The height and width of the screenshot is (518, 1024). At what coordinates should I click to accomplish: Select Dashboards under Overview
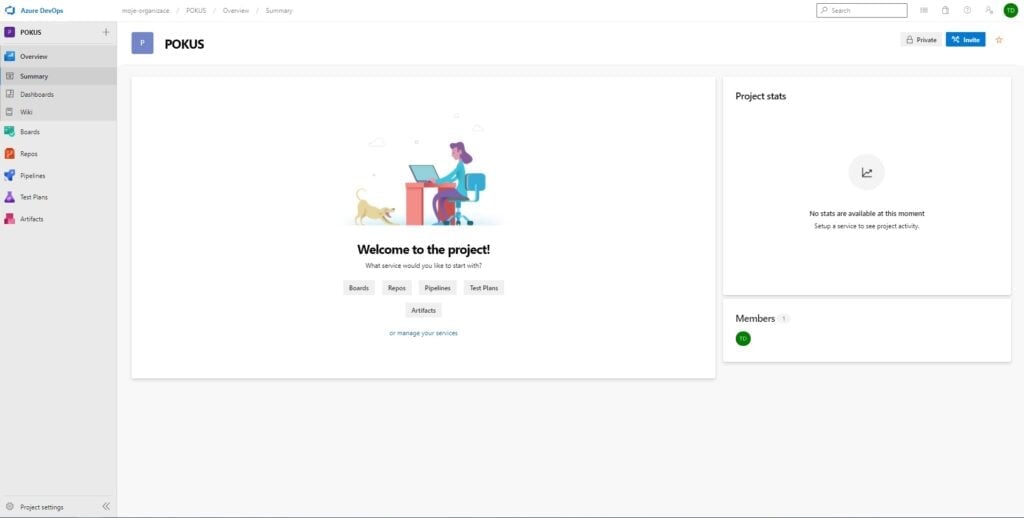click(x=37, y=94)
